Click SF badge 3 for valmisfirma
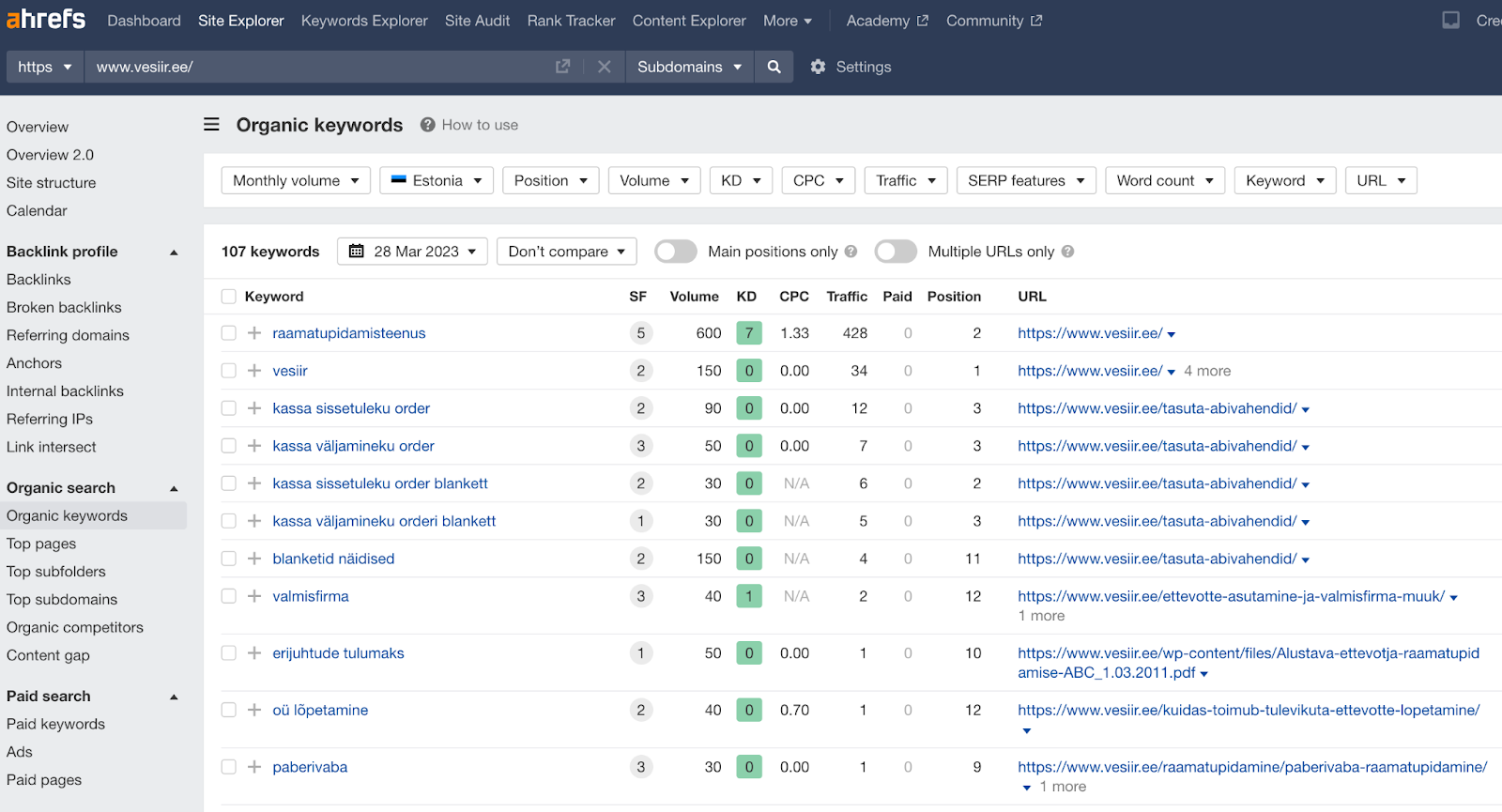1502x812 pixels. pos(641,596)
